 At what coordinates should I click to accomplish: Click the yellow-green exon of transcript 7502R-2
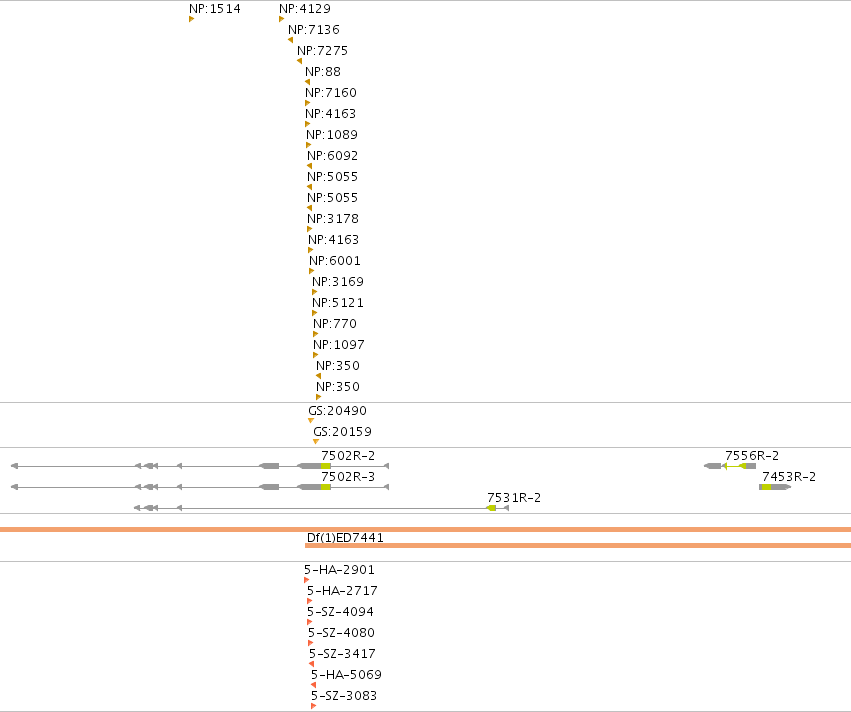[x=326, y=466]
